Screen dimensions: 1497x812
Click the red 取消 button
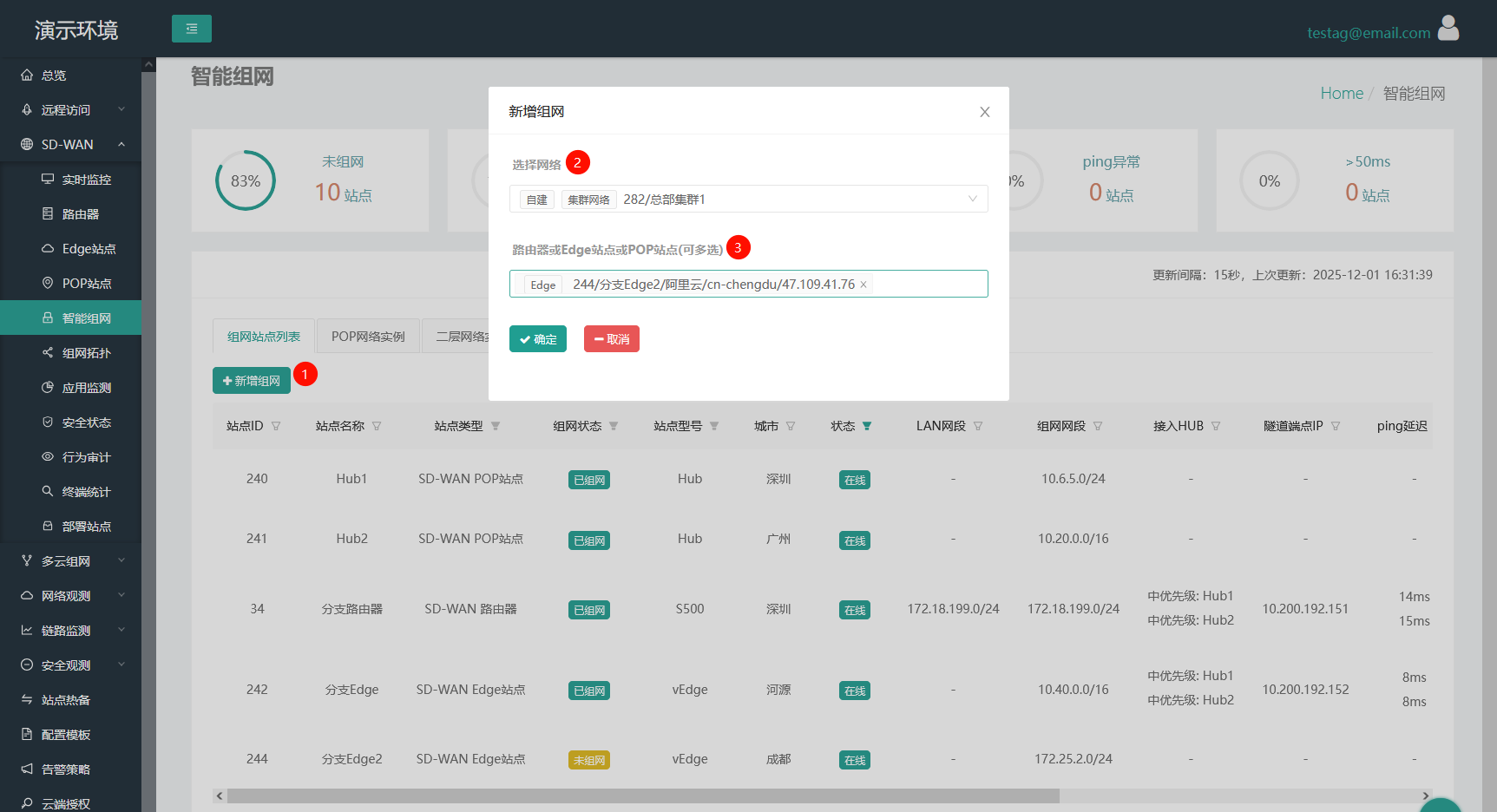[x=612, y=339]
